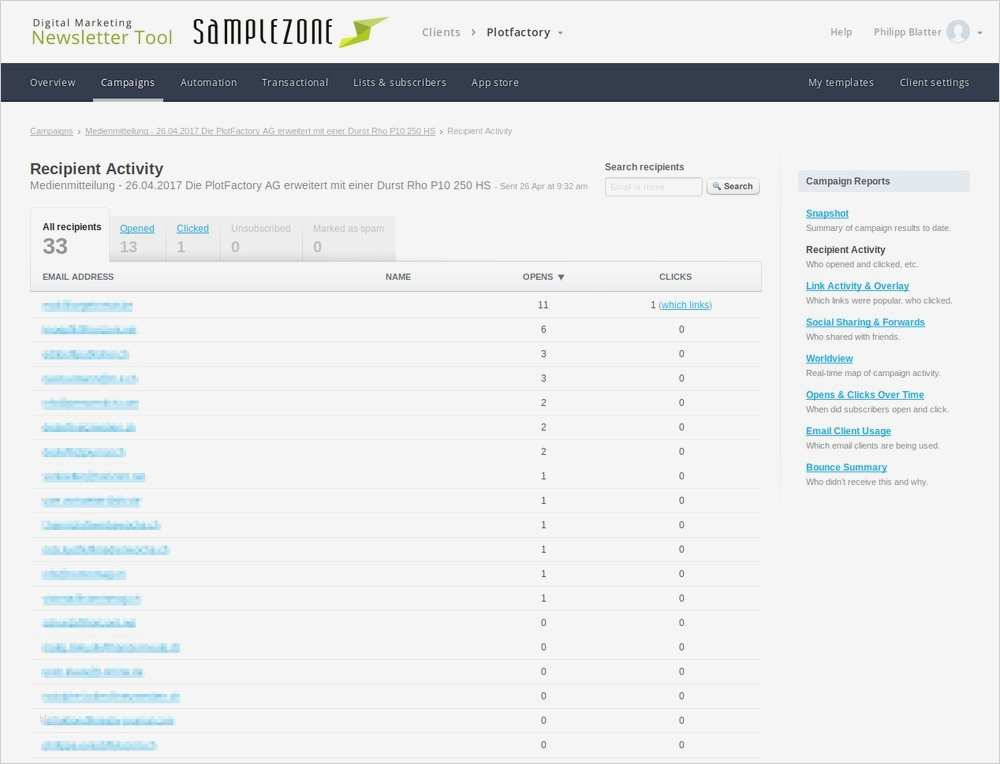This screenshot has width=1000, height=764.
Task: Go to Clients breadcrumb in header
Action: 441,32
